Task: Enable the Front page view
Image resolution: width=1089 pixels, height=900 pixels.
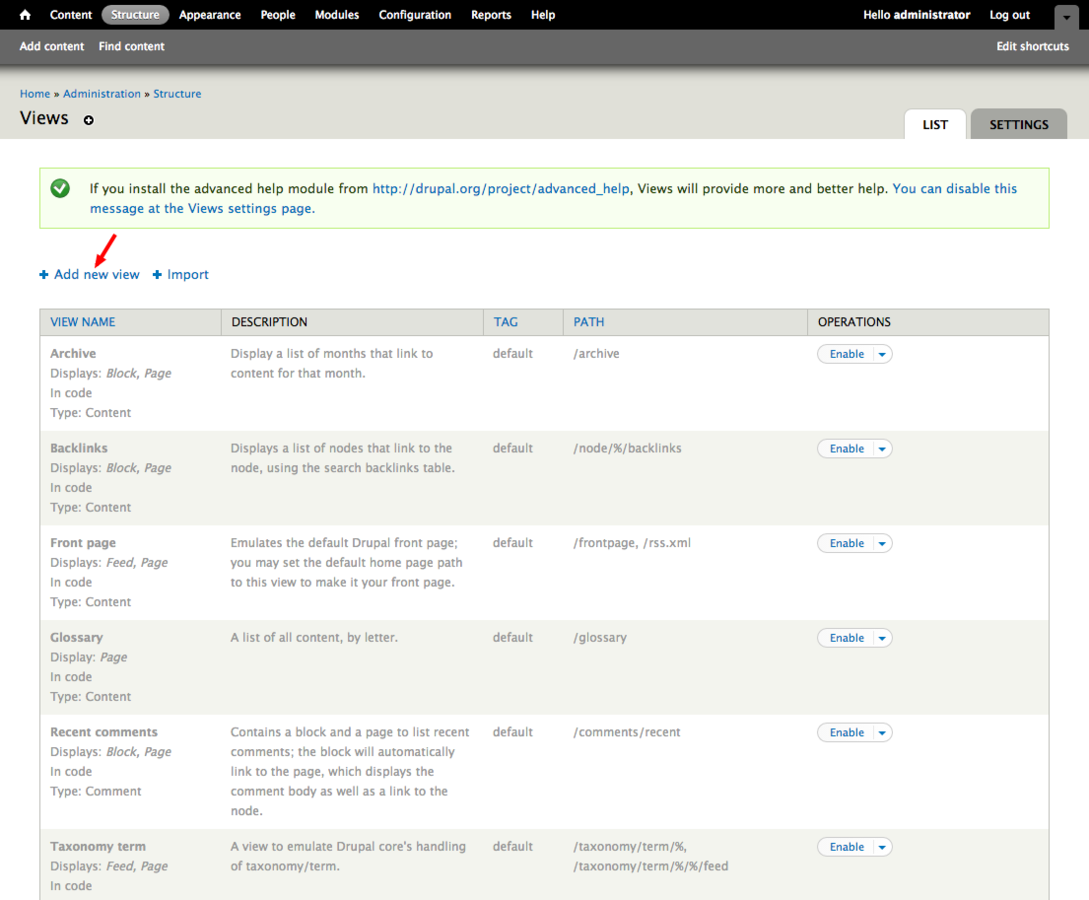Action: tap(847, 543)
